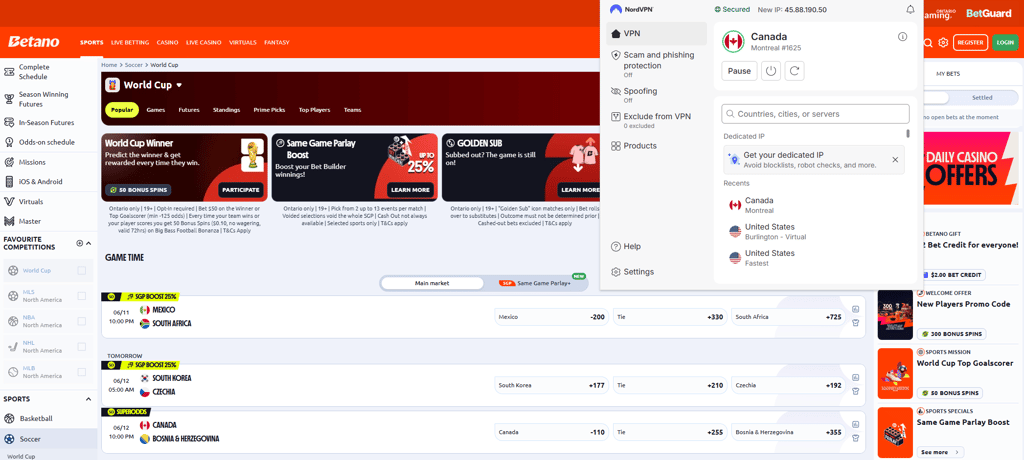This screenshot has height=460, width=1024.
Task: Tick the World Cup favourite checkbox
Action: [82, 271]
